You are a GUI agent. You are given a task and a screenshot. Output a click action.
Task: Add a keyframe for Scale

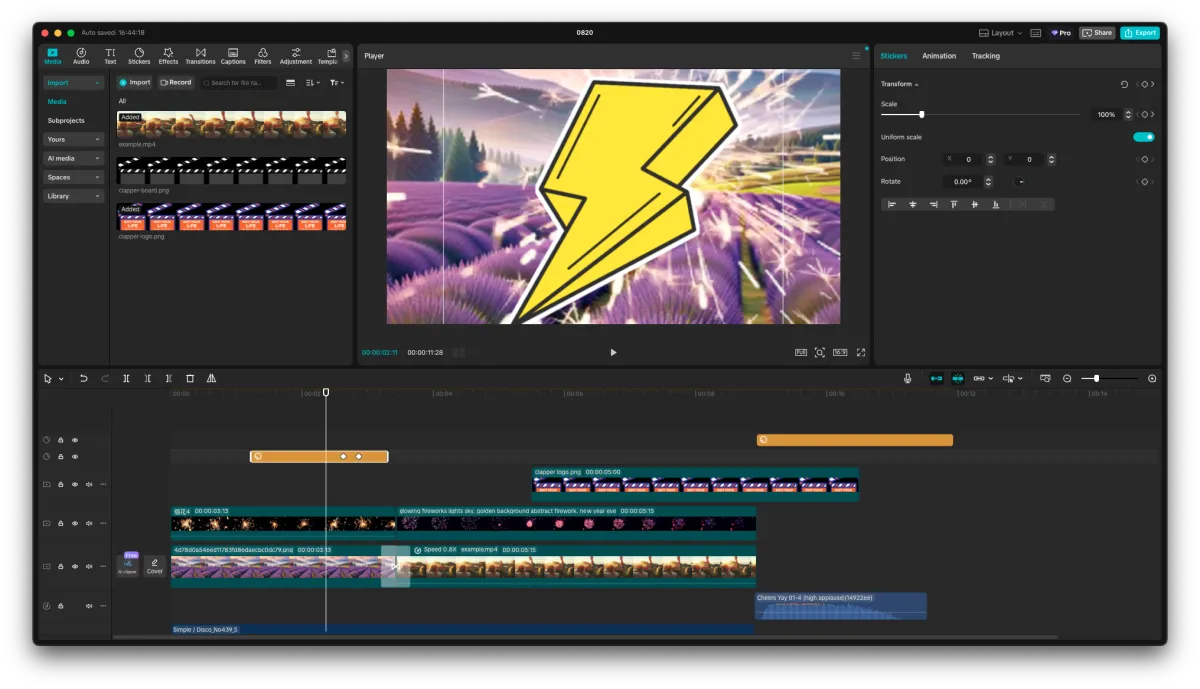1146,114
